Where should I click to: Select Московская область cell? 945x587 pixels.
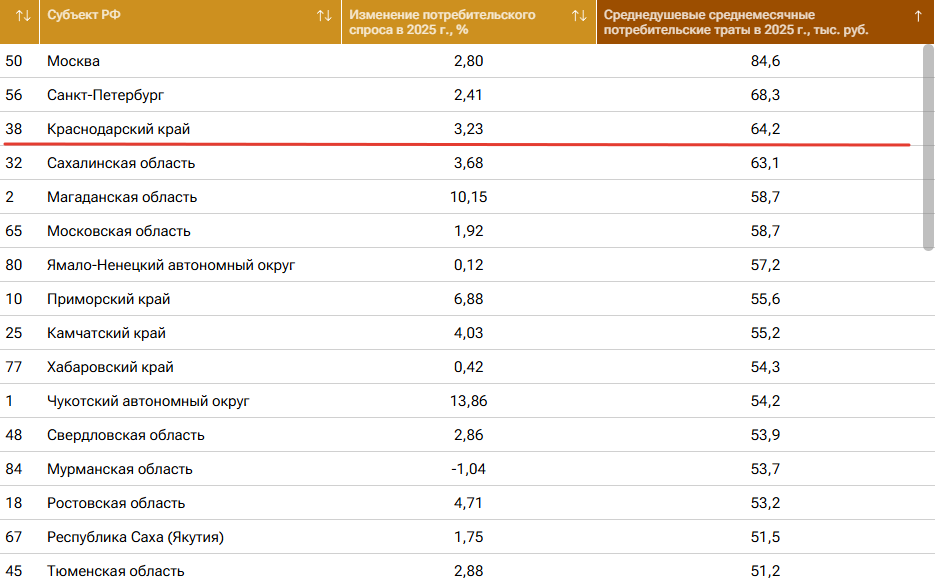tap(119, 231)
